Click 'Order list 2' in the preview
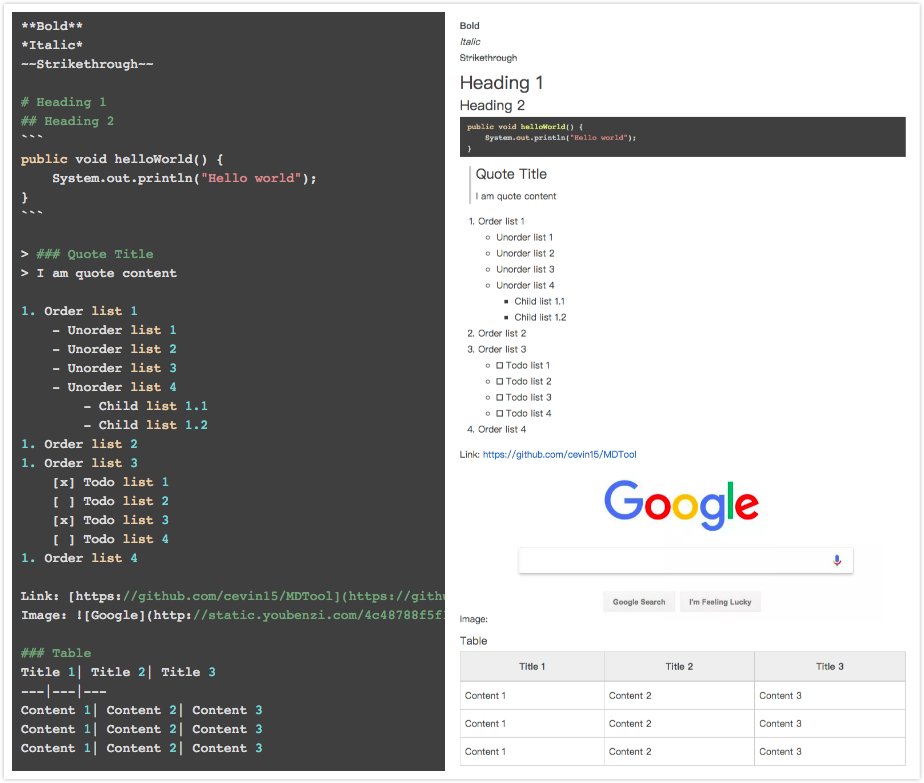This screenshot has width=924, height=783. tap(502, 333)
